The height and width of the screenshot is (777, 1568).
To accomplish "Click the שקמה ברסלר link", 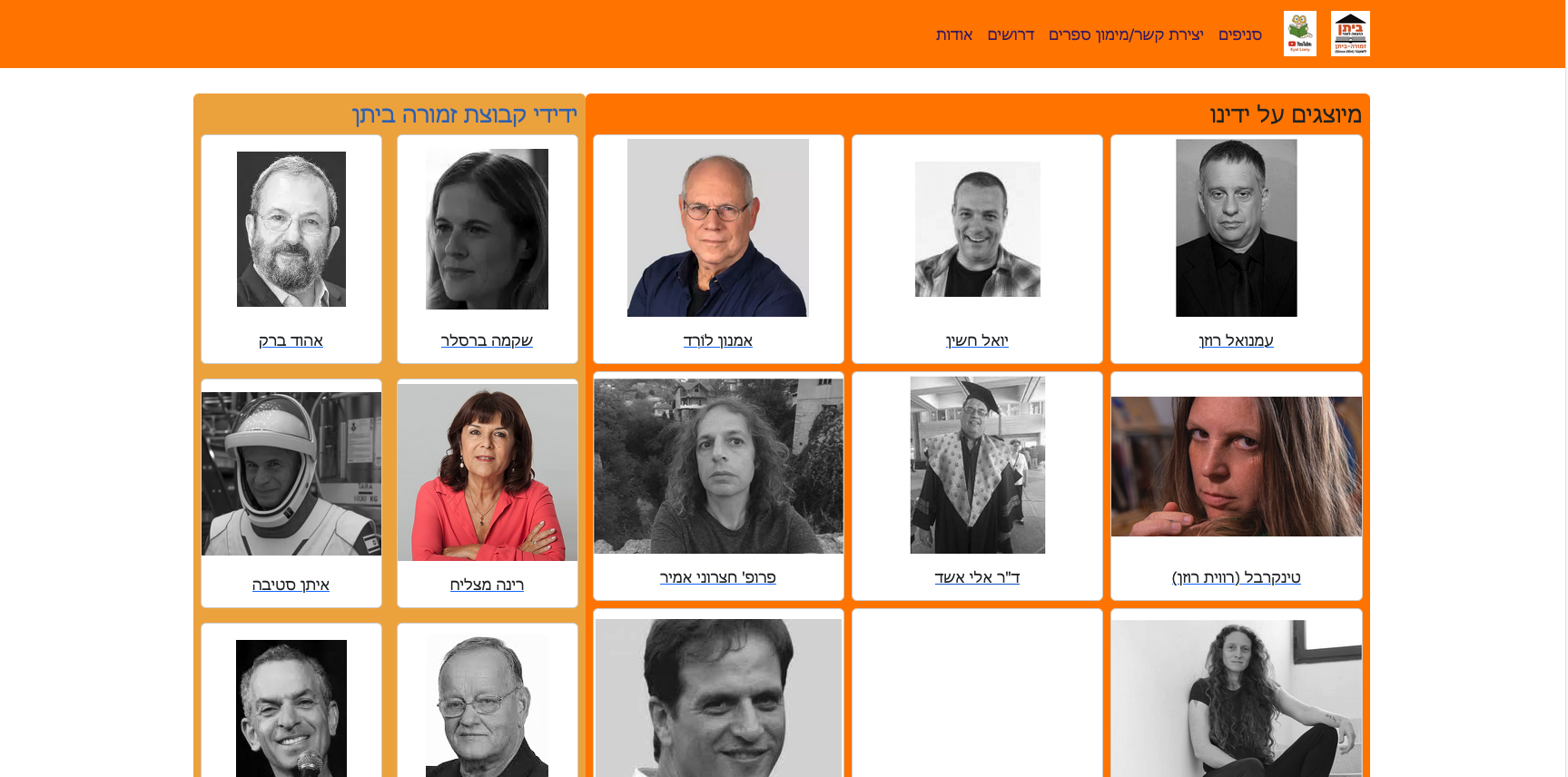I will coord(487,340).
